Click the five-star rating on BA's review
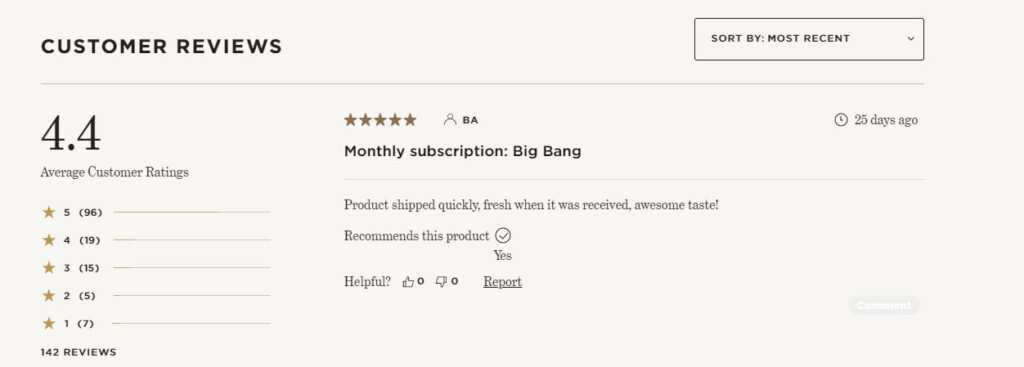1024x367 pixels. click(x=380, y=120)
